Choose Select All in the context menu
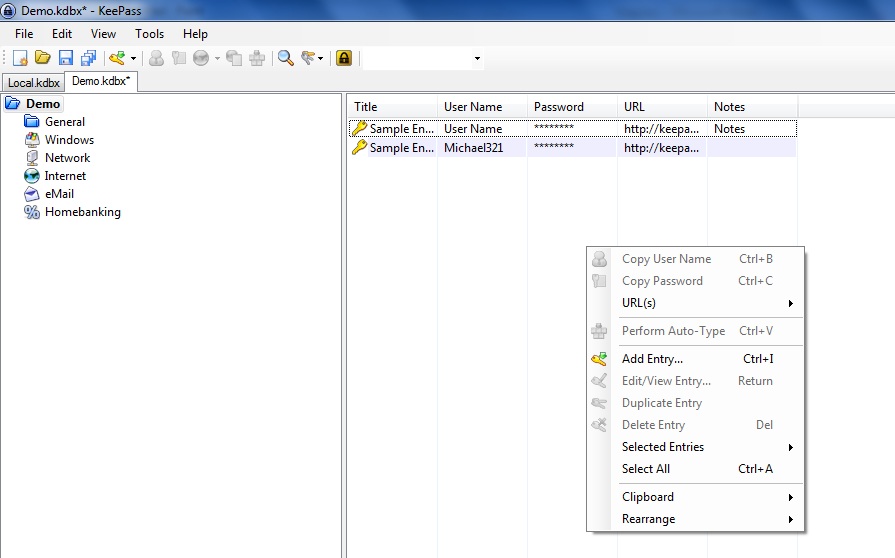The height and width of the screenshot is (558, 895). pos(696,469)
